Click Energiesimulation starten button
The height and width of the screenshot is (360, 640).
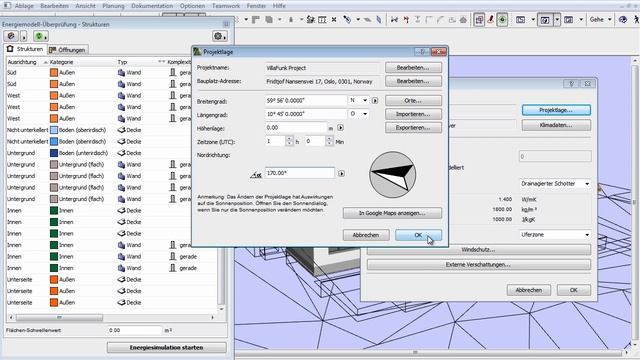(x=167, y=348)
